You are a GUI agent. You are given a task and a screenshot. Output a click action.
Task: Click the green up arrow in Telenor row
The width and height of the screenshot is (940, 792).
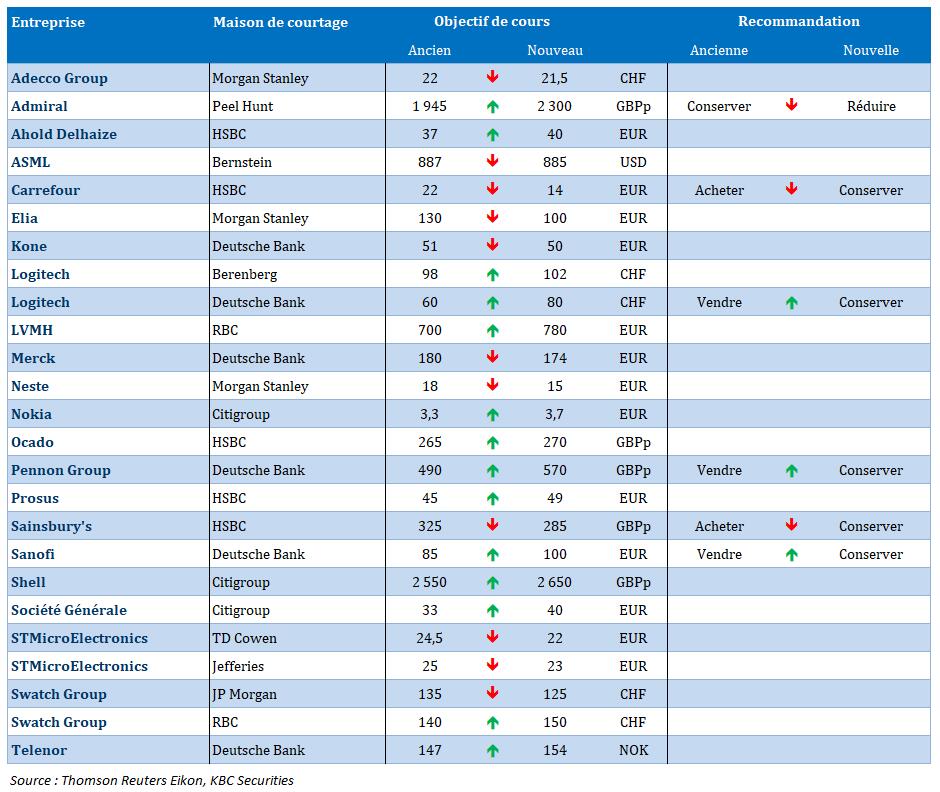[492, 750]
